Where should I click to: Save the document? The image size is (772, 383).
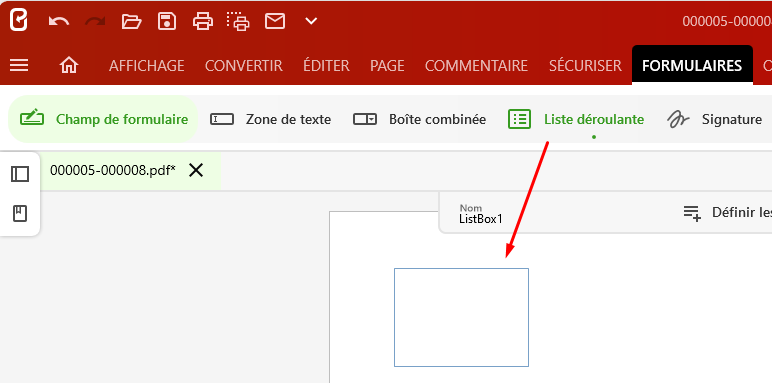click(167, 21)
